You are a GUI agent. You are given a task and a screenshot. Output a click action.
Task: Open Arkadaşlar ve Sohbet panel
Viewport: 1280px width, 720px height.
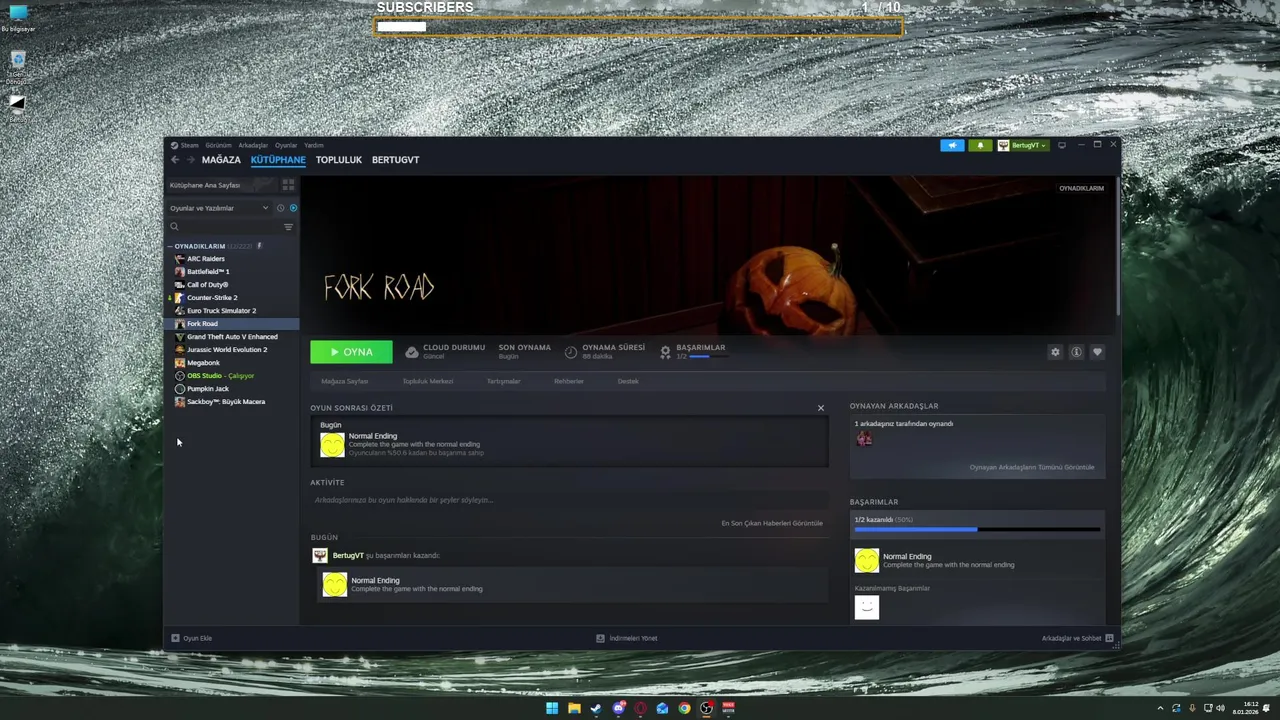coord(1077,638)
